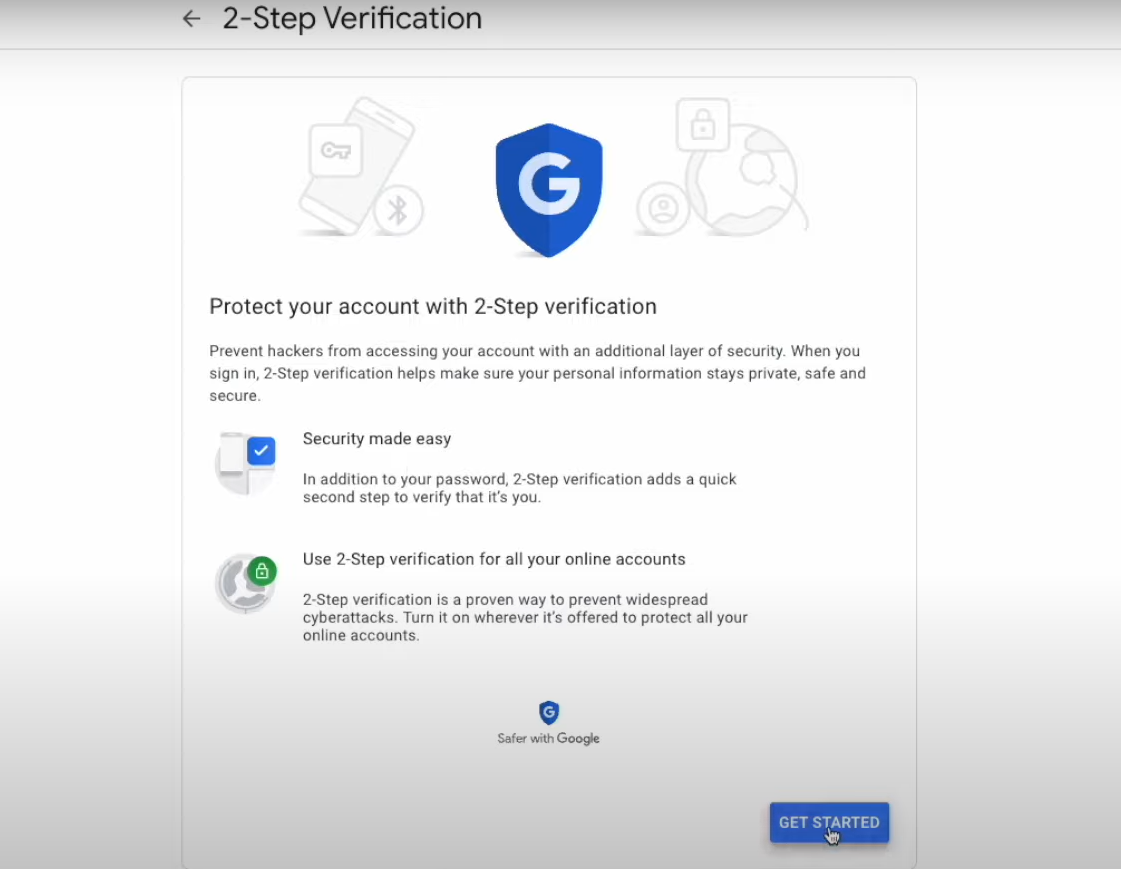Screen dimensions: 1121x869
Task: Click Use 2-Step verification for all accounts heading
Action: click(494, 560)
